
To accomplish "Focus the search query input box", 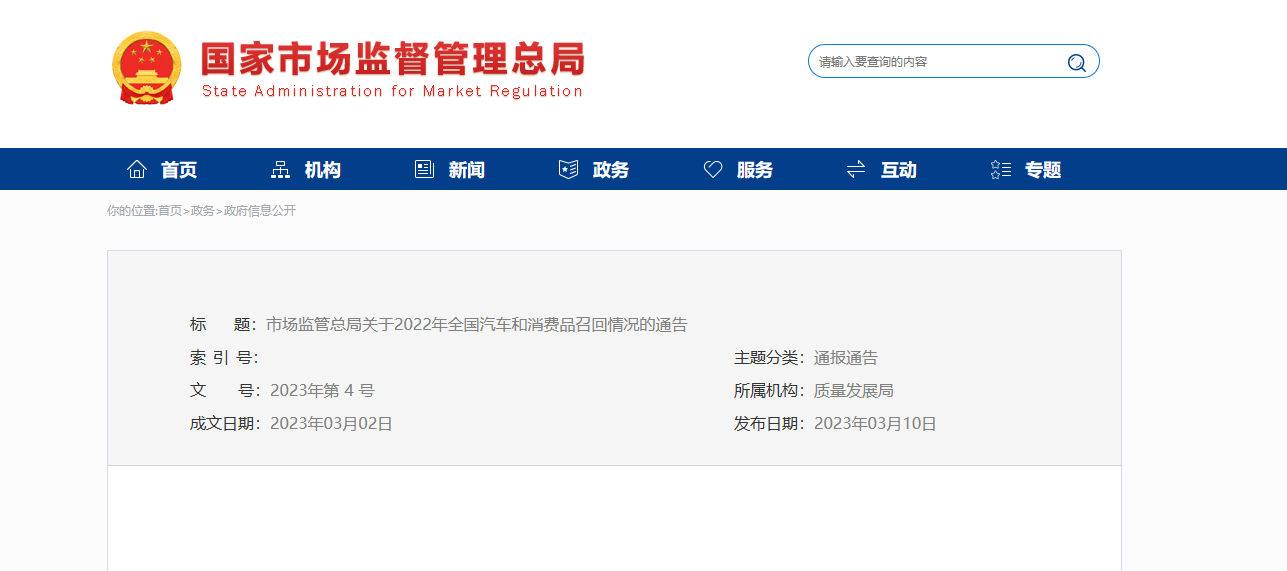I will pyautogui.click(x=935, y=62).
